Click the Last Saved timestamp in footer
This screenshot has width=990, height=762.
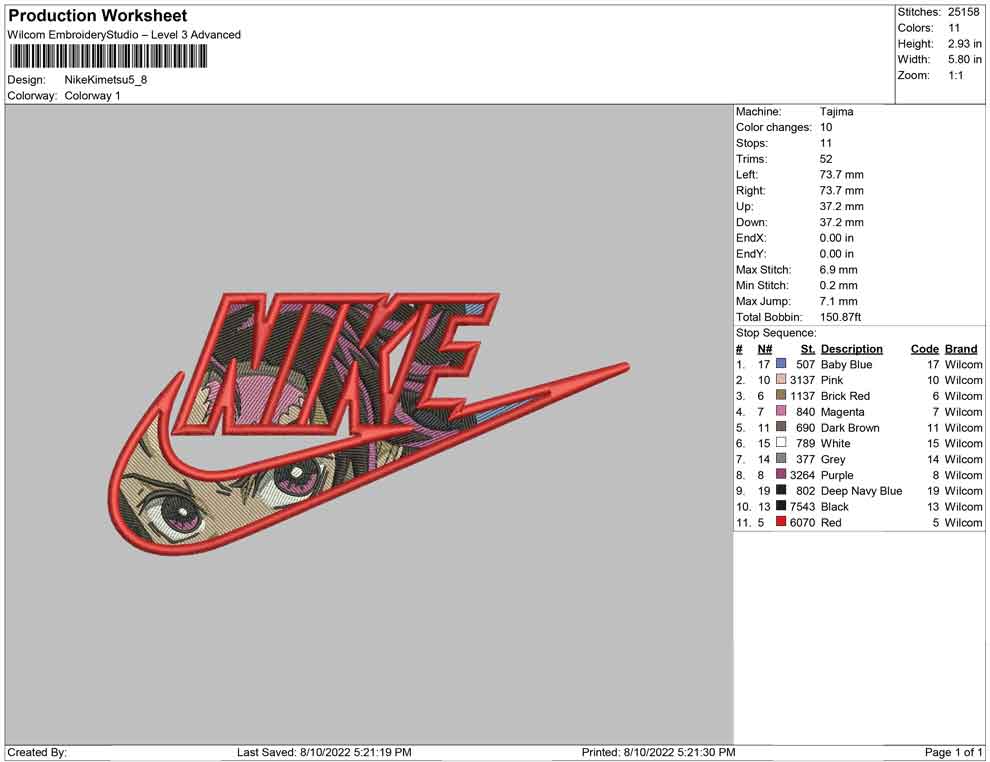tap(324, 752)
